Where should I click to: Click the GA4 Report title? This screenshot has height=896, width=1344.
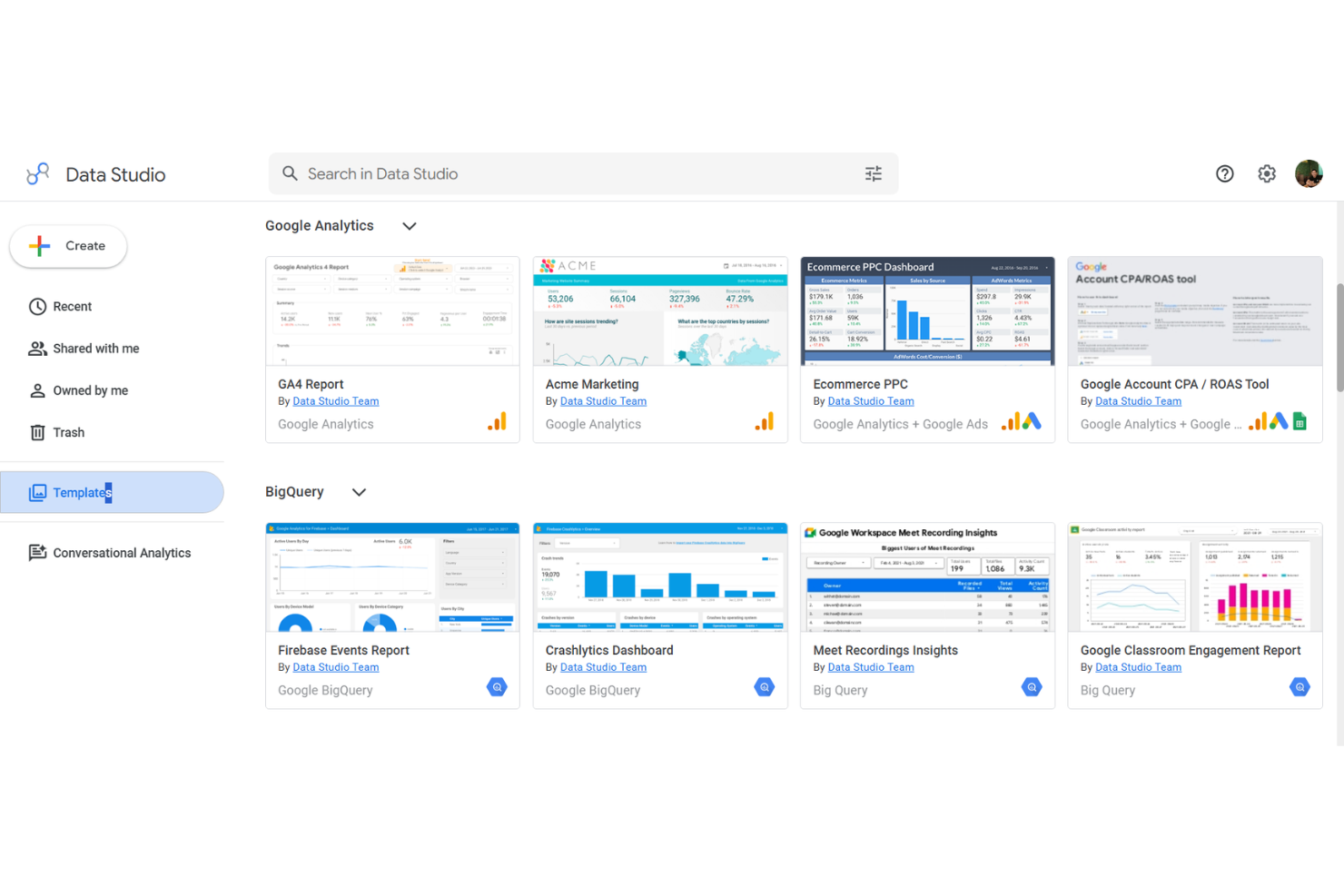click(x=311, y=385)
